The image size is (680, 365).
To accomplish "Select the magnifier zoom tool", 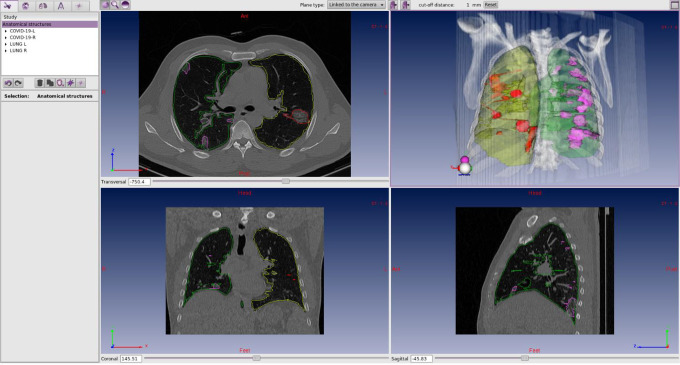I will [115, 5].
